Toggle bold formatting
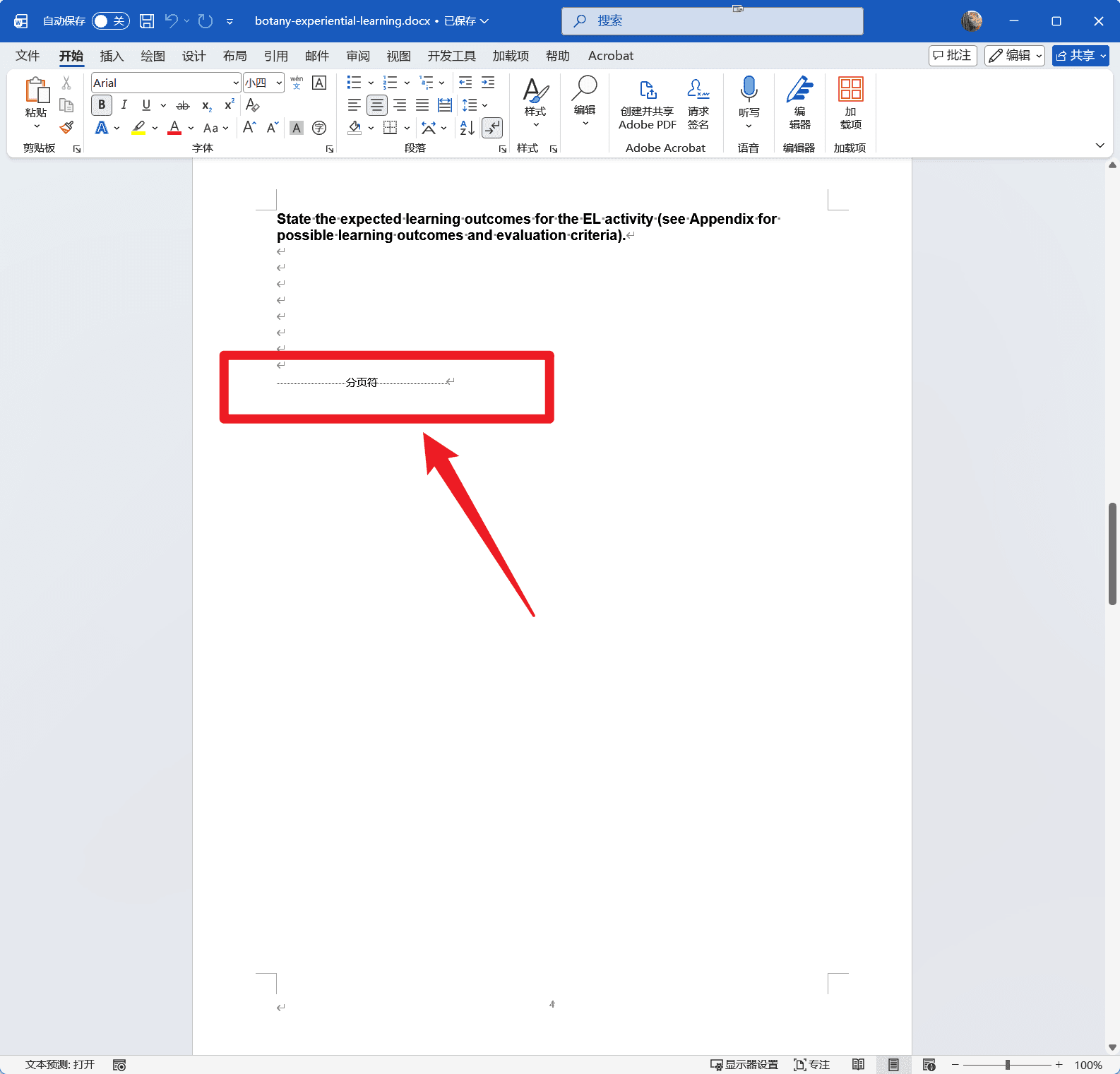Viewport: 1120px width, 1074px height. [102, 105]
